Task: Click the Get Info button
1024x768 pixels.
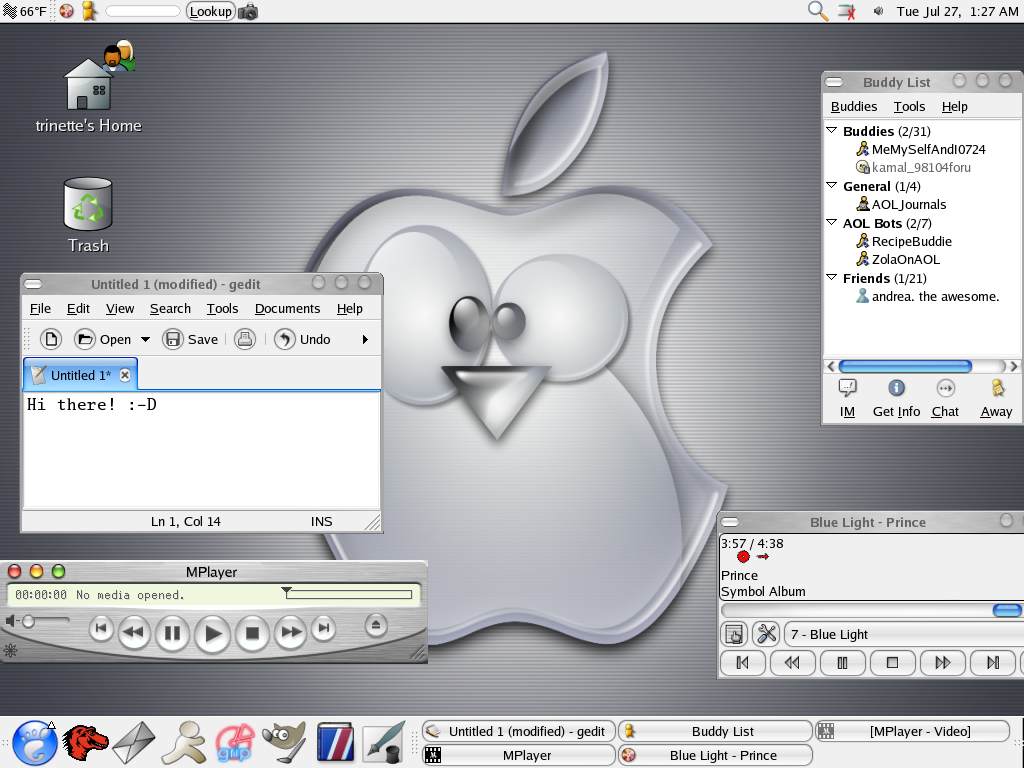Action: pos(896,398)
